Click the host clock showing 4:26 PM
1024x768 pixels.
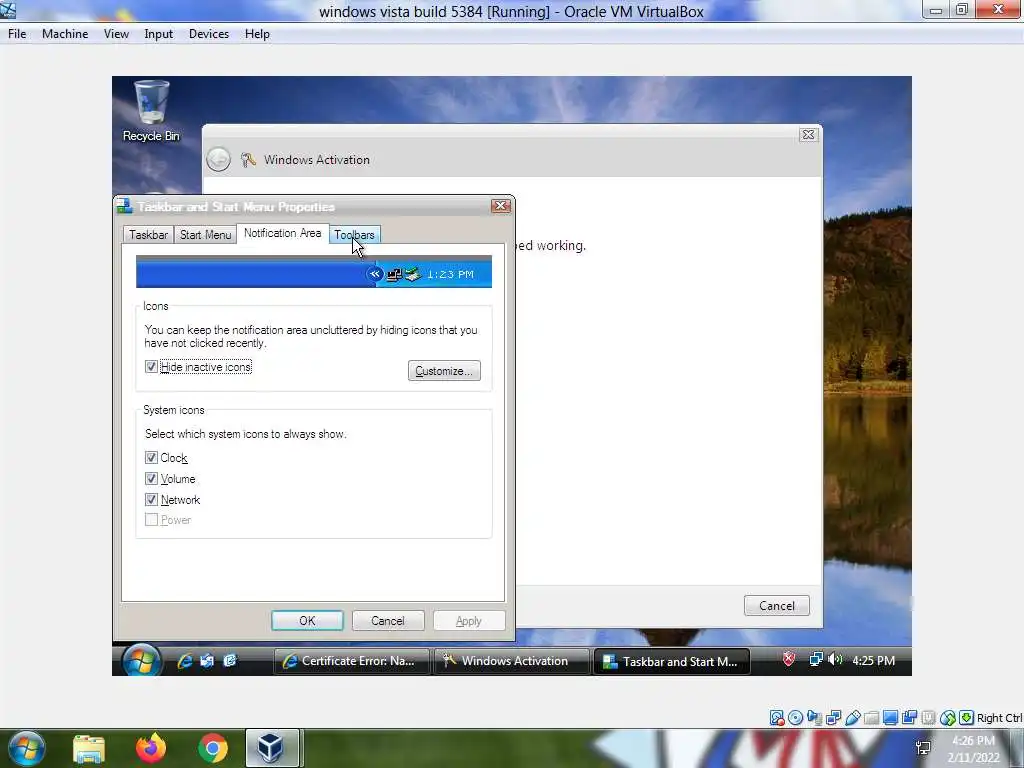pos(973,748)
